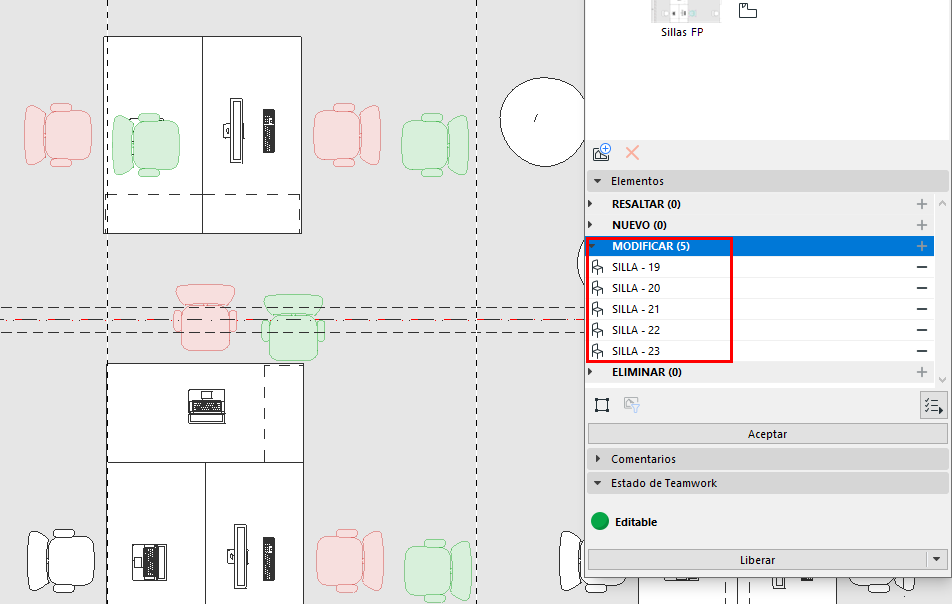Click chair icon beside SILLA - 21
952x604 pixels.
597,309
